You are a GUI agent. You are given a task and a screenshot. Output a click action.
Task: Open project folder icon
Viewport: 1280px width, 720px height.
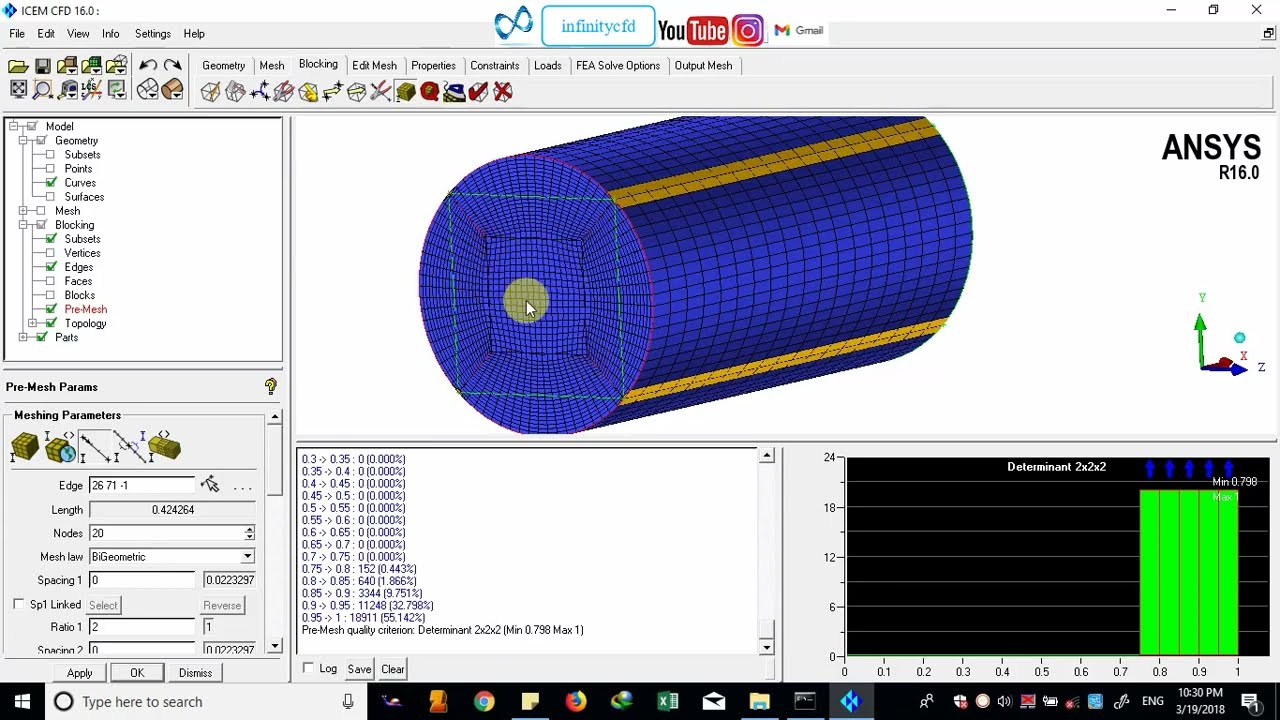click(x=18, y=66)
